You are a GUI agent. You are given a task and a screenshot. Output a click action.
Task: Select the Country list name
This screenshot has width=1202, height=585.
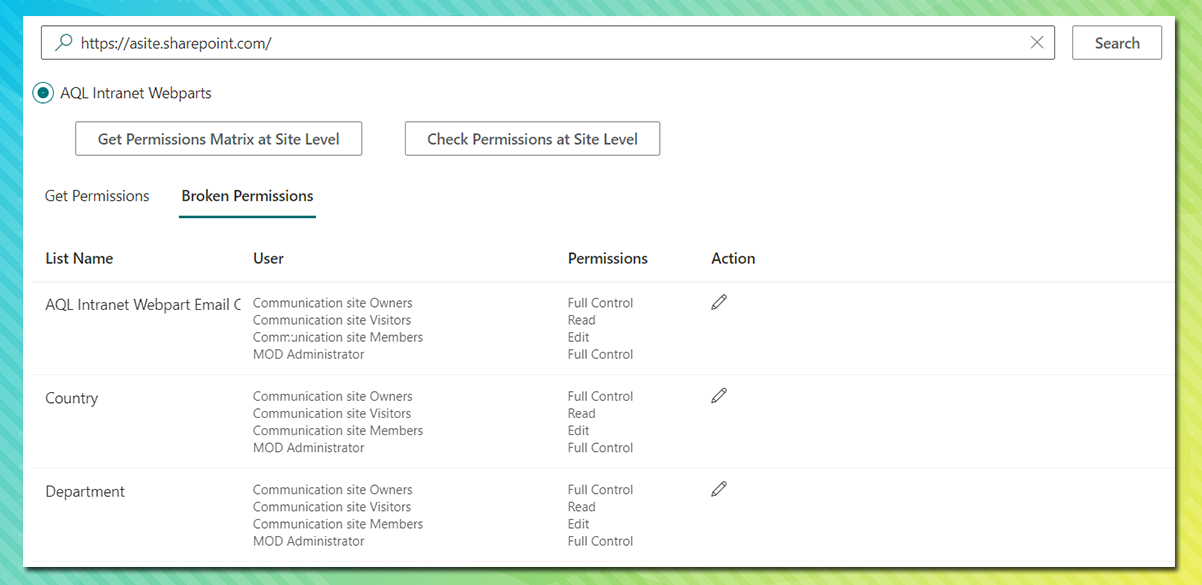[x=72, y=398]
